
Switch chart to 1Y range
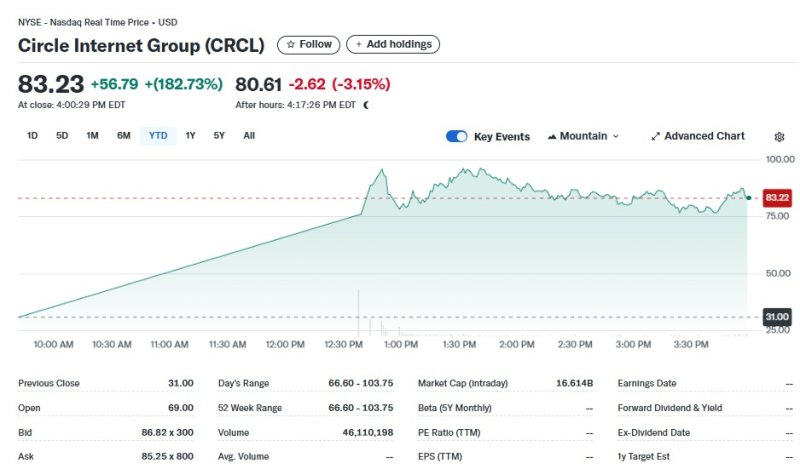190,135
